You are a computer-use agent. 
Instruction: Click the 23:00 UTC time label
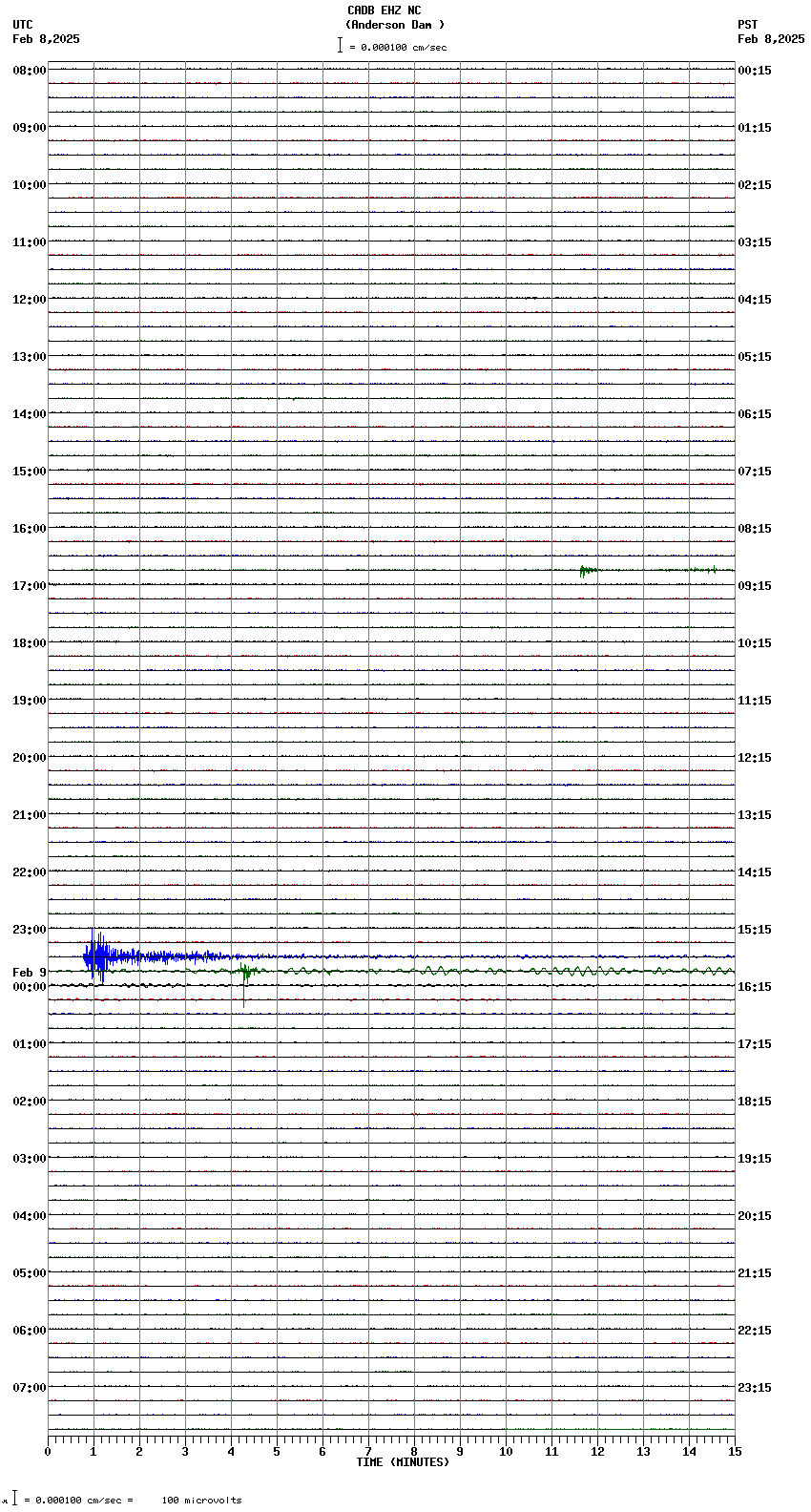(29, 930)
